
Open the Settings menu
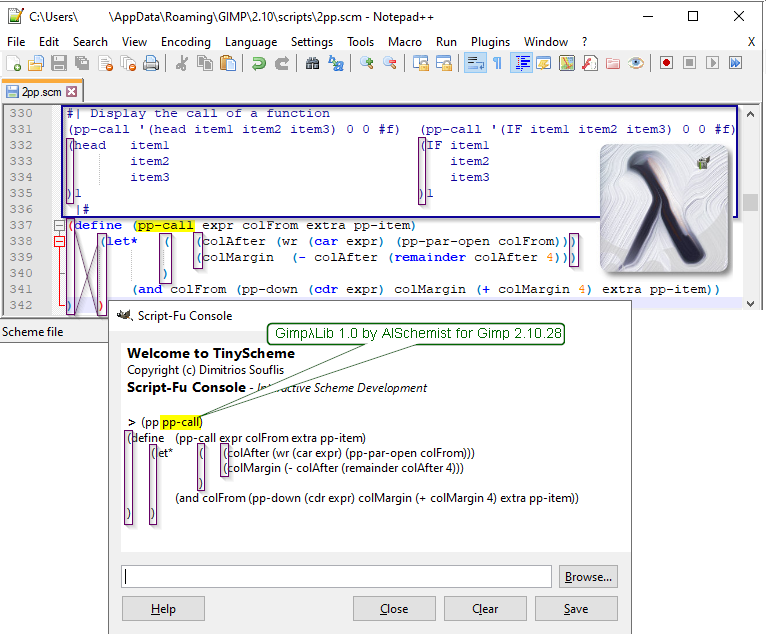click(x=312, y=42)
